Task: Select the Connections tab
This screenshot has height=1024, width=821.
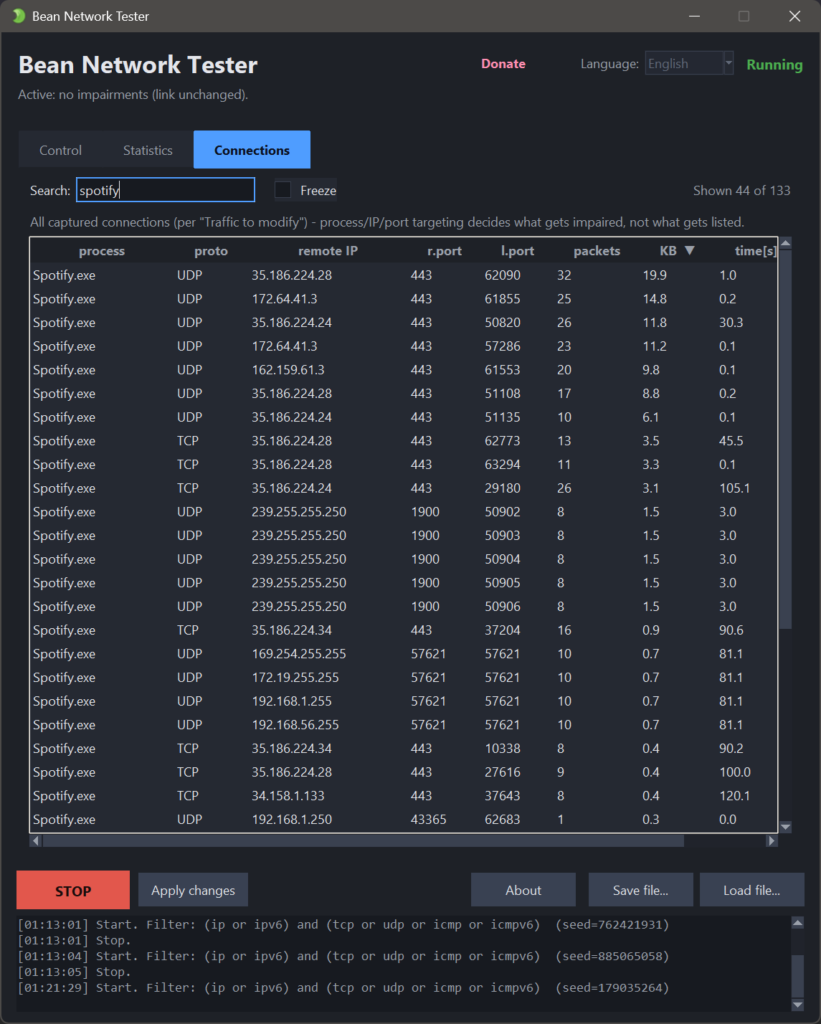Action: (251, 150)
